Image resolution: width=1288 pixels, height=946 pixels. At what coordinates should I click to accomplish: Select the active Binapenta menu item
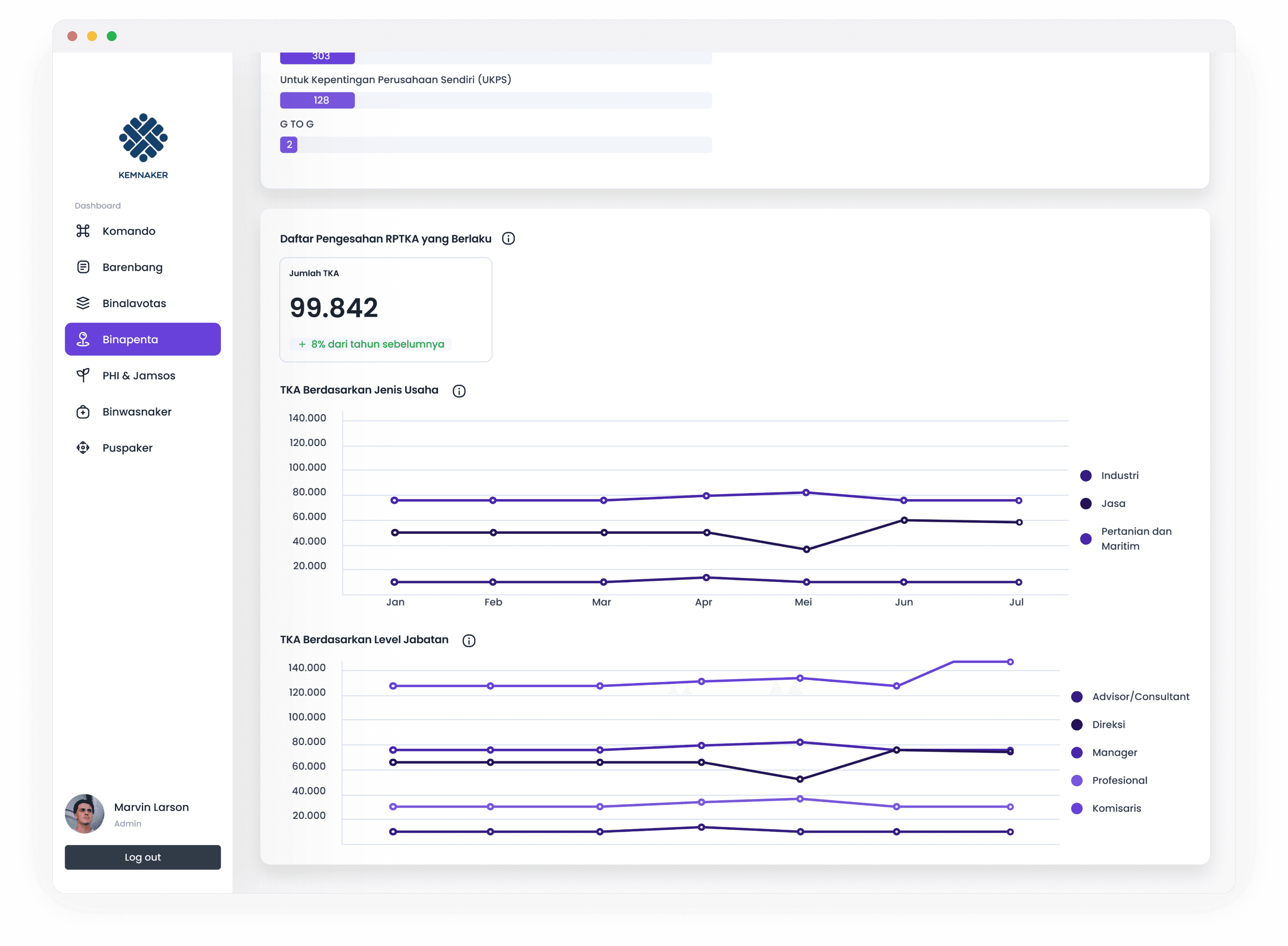point(142,339)
